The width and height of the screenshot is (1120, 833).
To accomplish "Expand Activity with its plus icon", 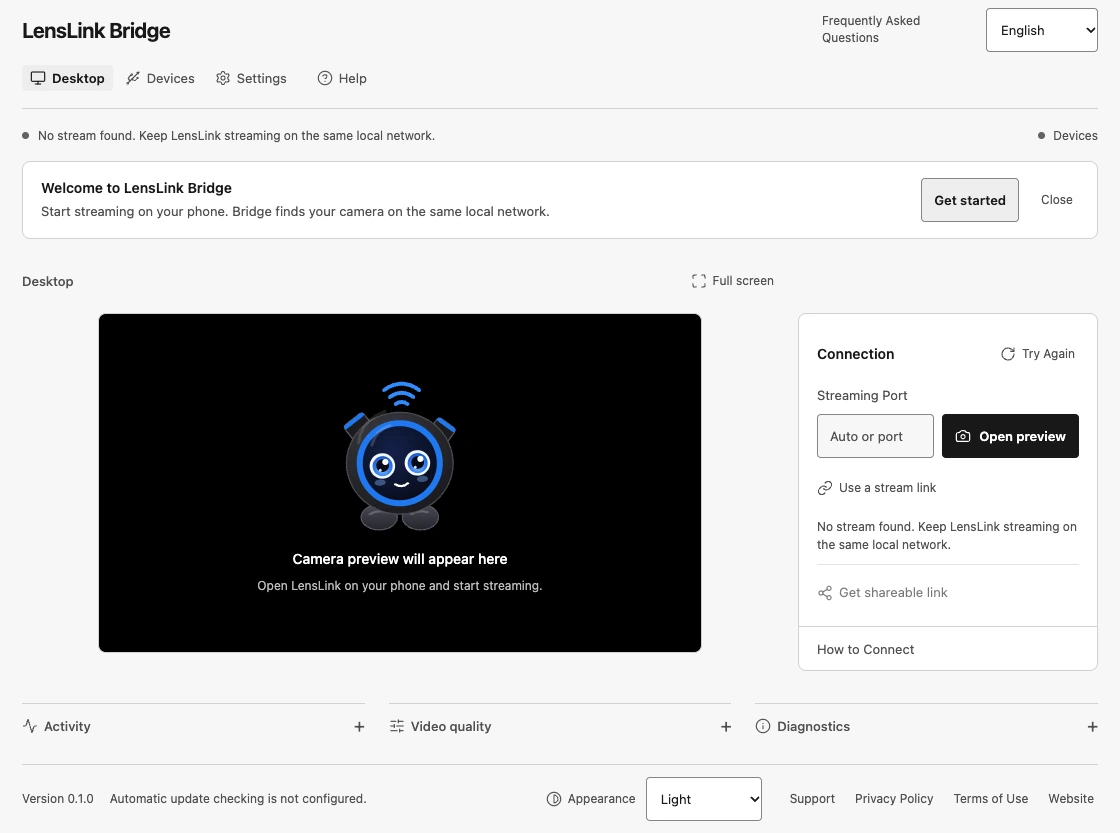I will tap(359, 727).
